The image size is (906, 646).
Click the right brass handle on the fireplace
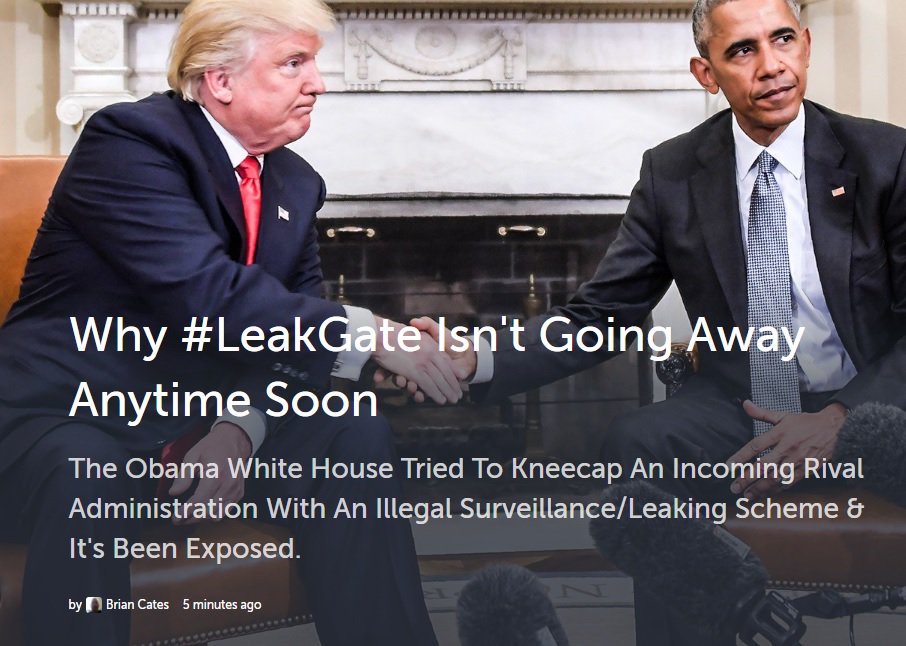(522, 231)
